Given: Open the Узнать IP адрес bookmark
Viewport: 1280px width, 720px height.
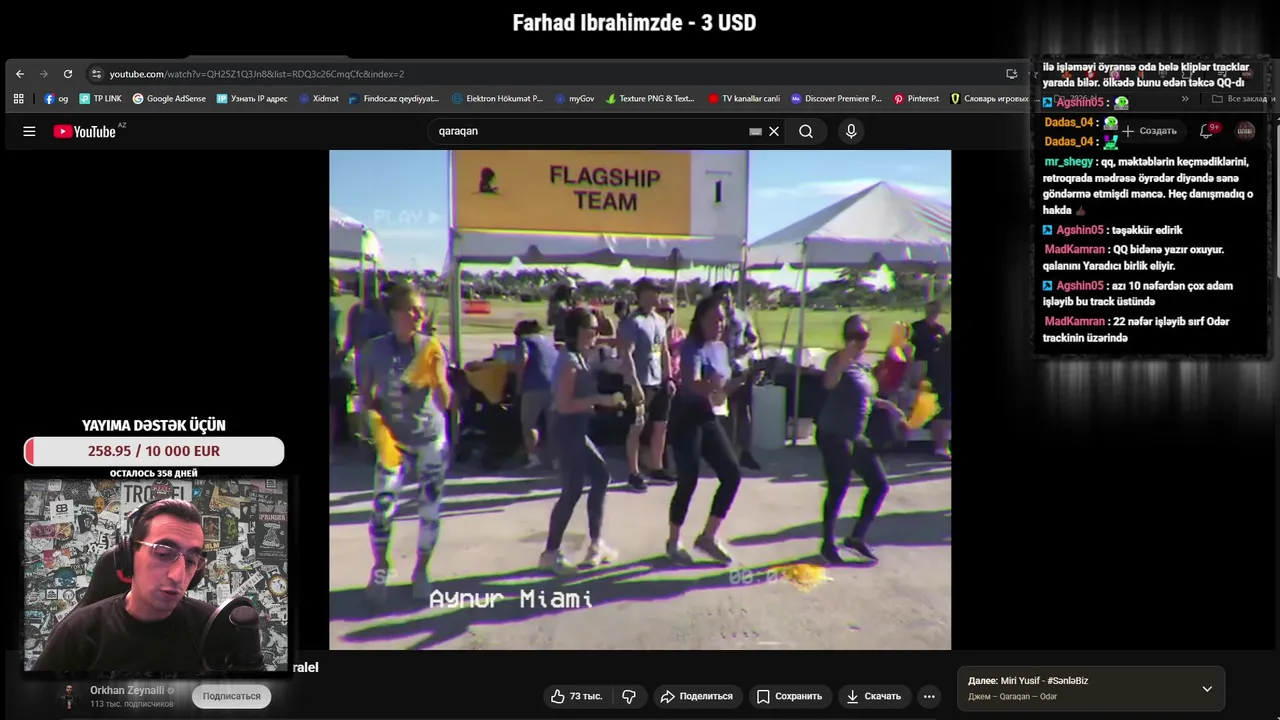Looking at the screenshot, I should [x=251, y=99].
